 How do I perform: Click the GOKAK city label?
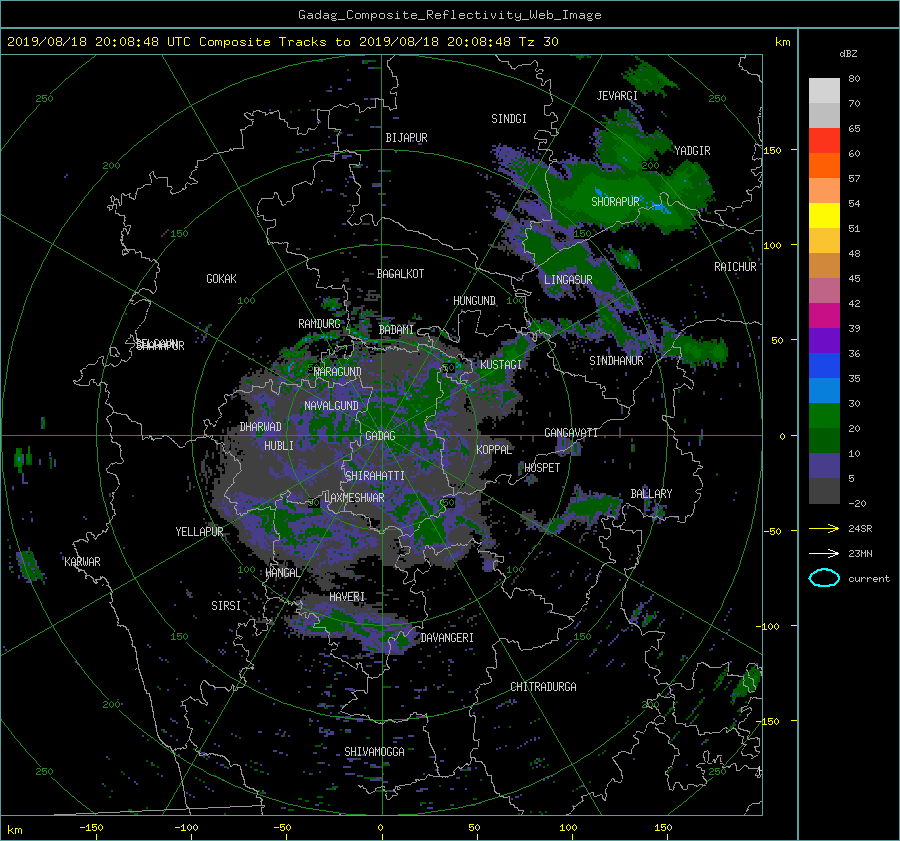click(221, 278)
